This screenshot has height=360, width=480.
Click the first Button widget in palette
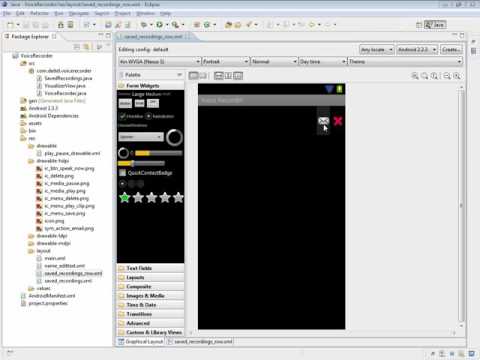click(x=125, y=104)
